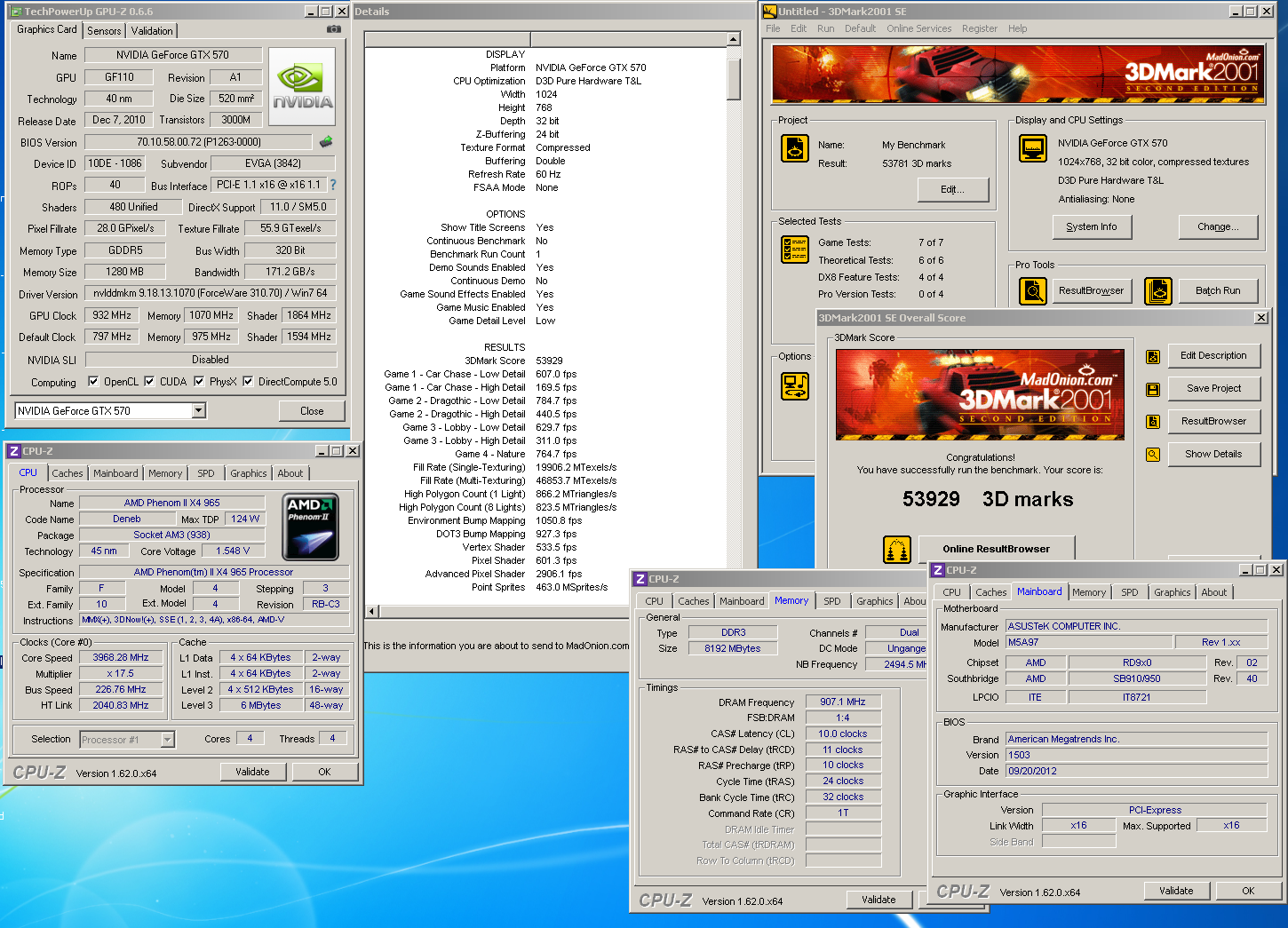
Task: Click the System Info button
Action: point(1091,227)
